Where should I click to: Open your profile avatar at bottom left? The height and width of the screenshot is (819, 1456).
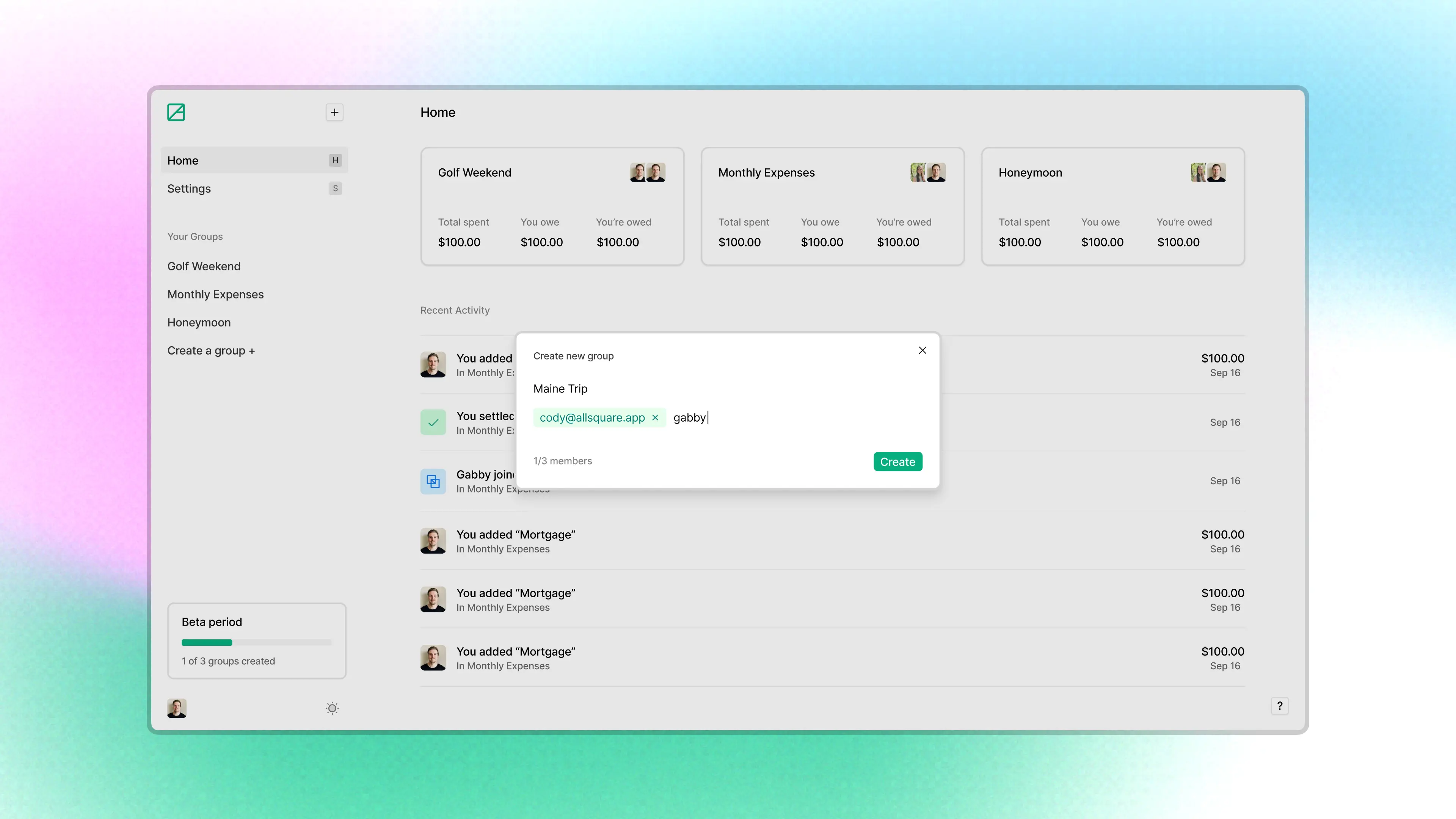pyautogui.click(x=176, y=708)
